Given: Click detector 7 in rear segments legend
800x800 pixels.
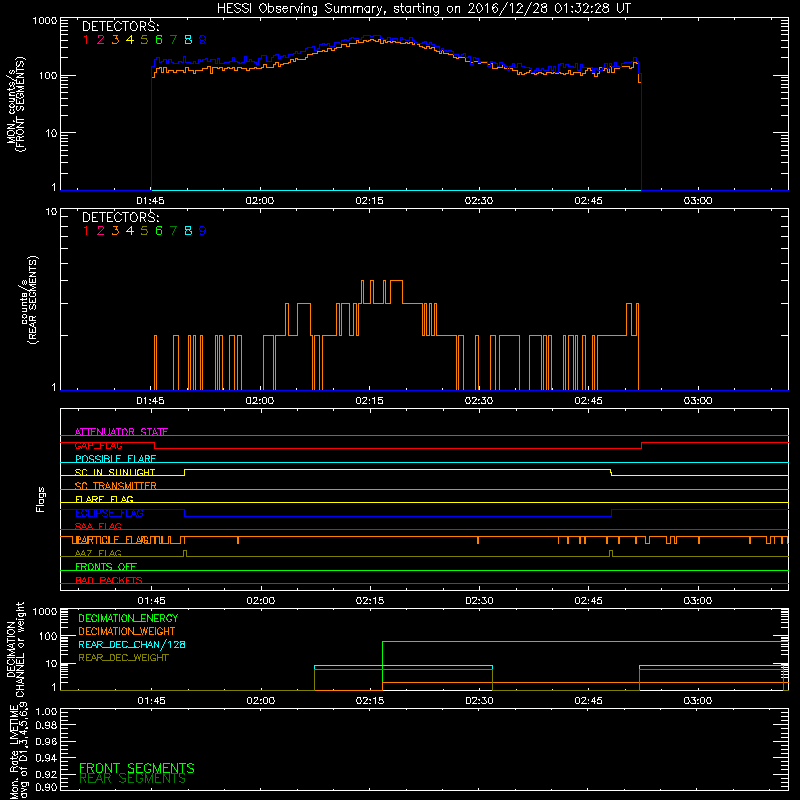Looking at the screenshot, I should [173, 231].
